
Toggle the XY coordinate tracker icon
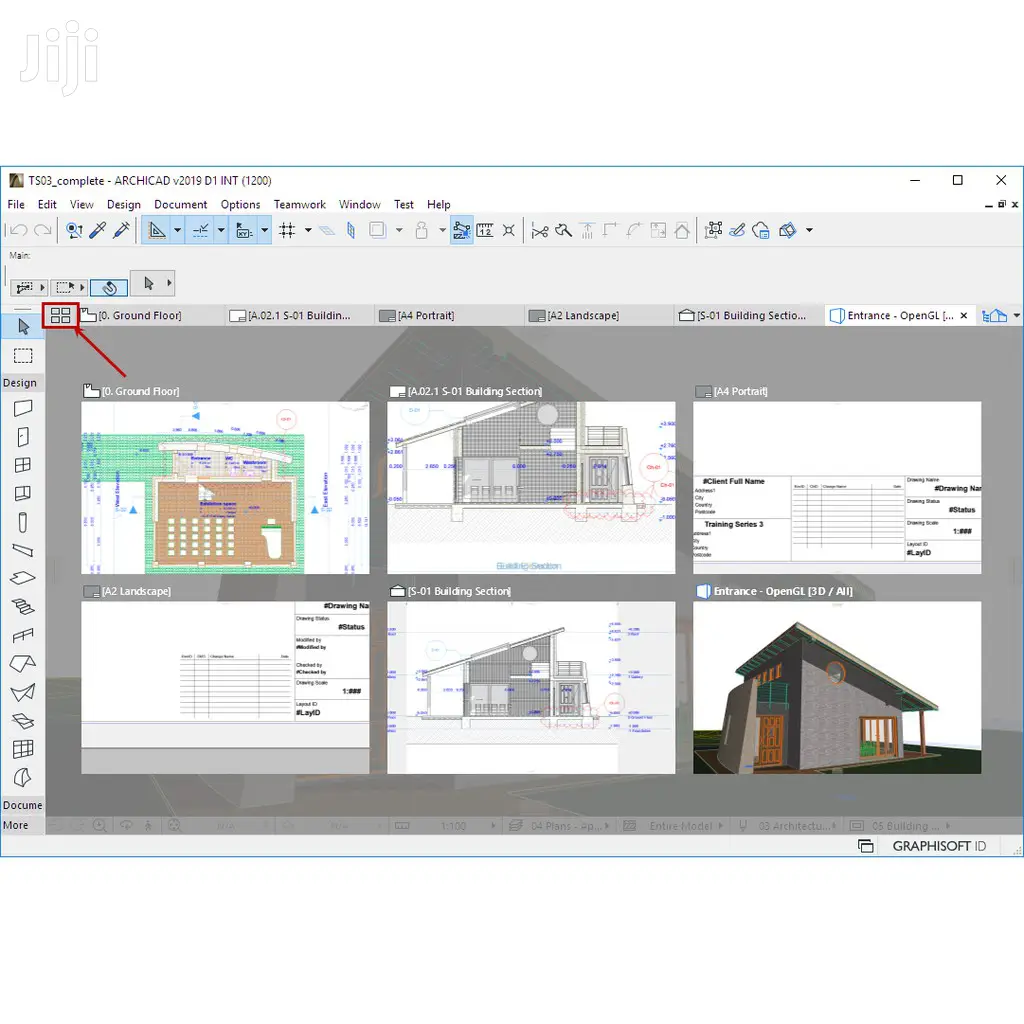click(x=244, y=230)
